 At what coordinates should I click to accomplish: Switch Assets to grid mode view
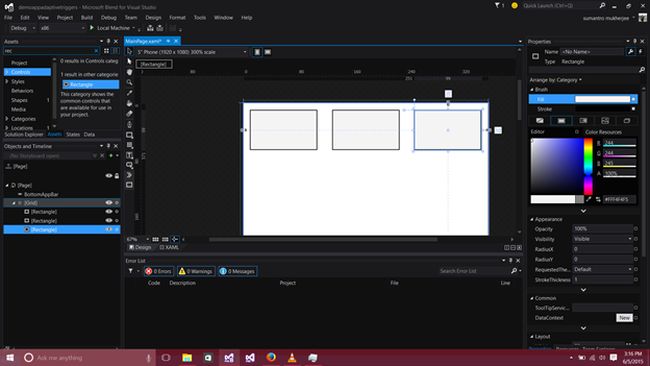106,51
